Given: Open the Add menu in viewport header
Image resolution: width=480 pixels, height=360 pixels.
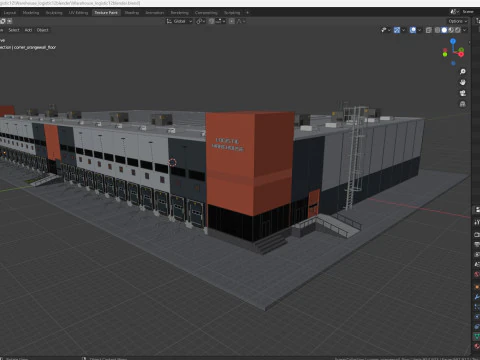Looking at the screenshot, I should pyautogui.click(x=28, y=30).
